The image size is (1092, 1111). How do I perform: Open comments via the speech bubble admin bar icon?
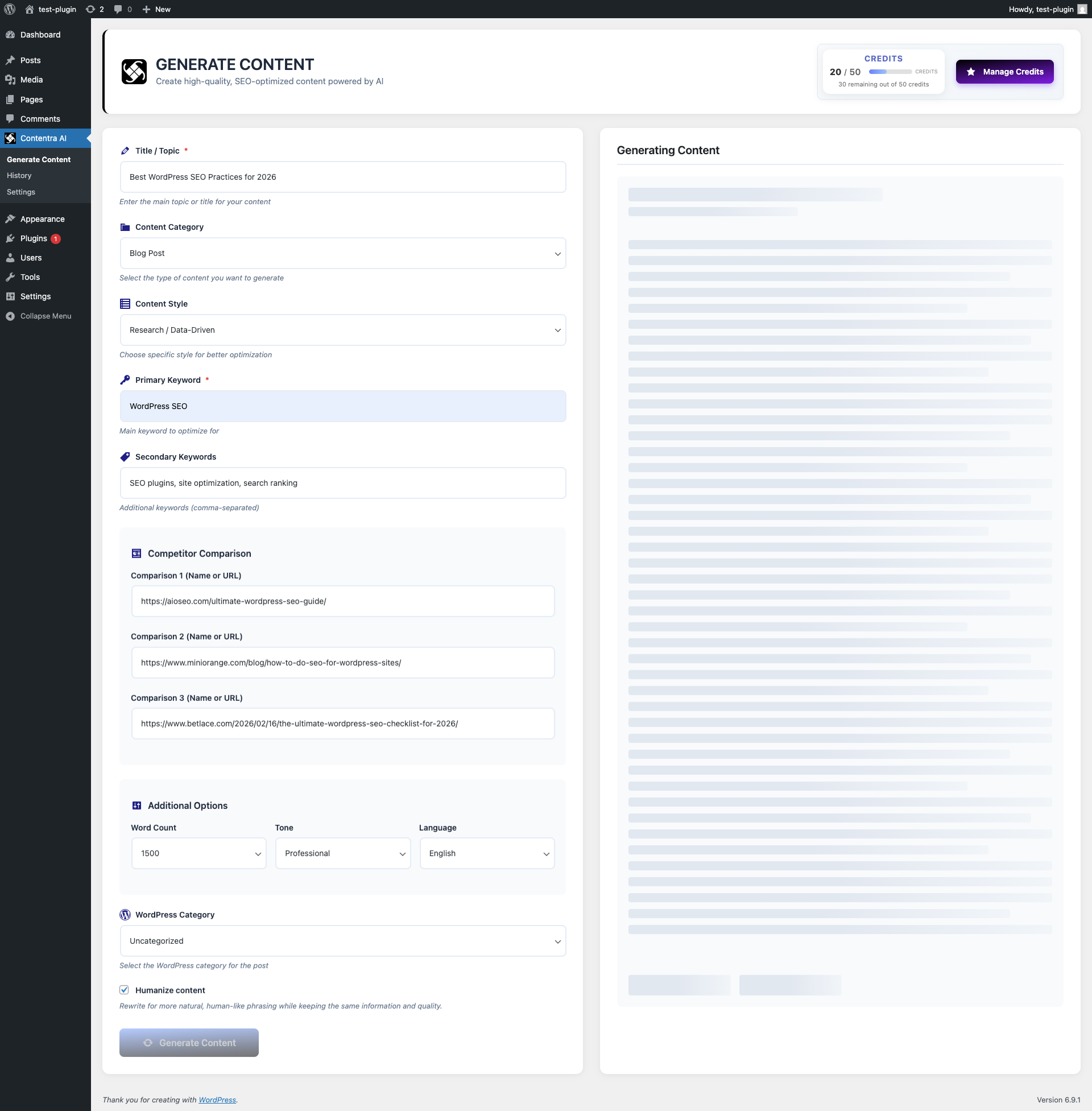point(118,9)
